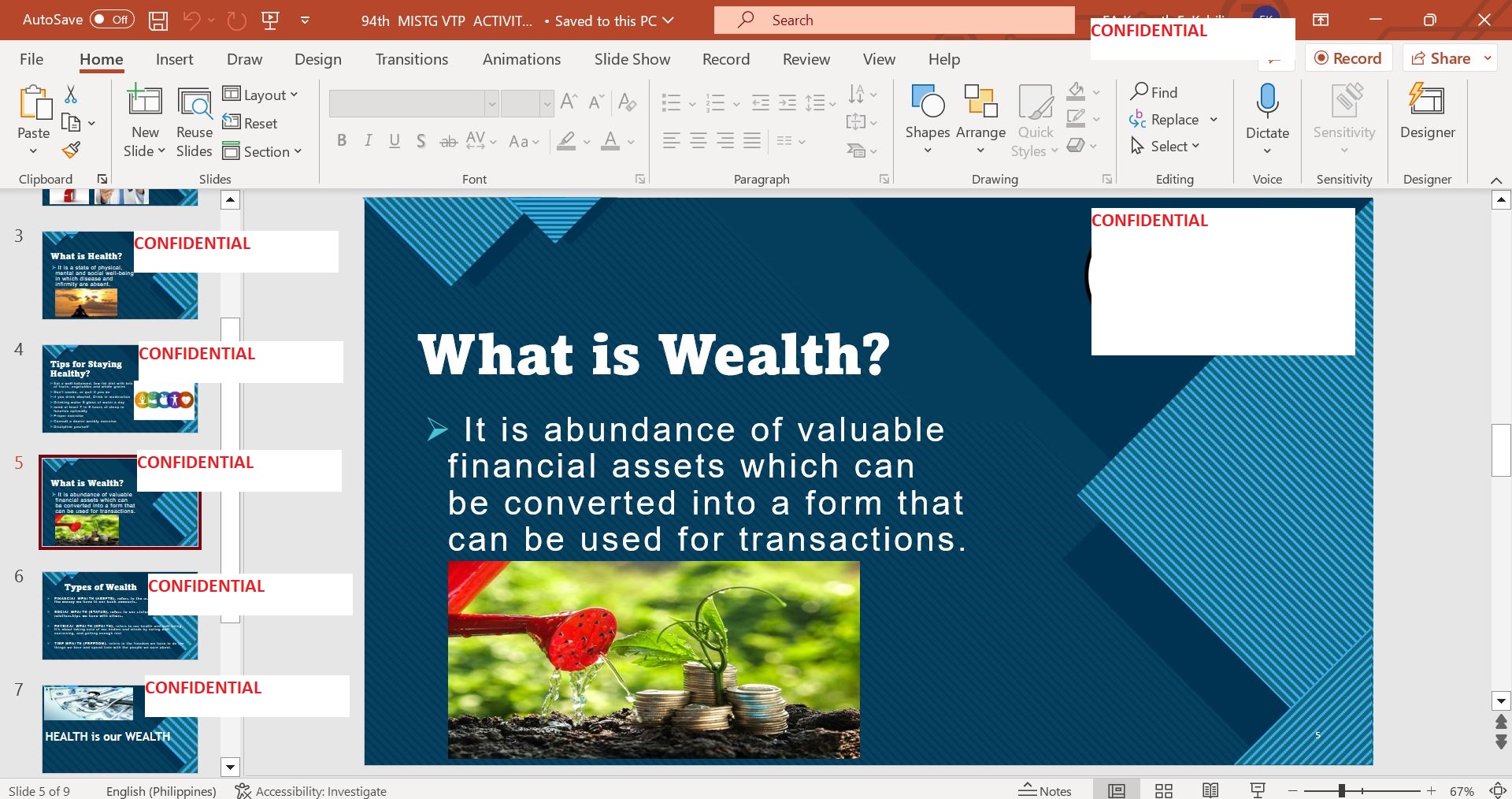Open the Animations tab
Image resolution: width=1512 pixels, height=799 pixels.
pyautogui.click(x=522, y=59)
